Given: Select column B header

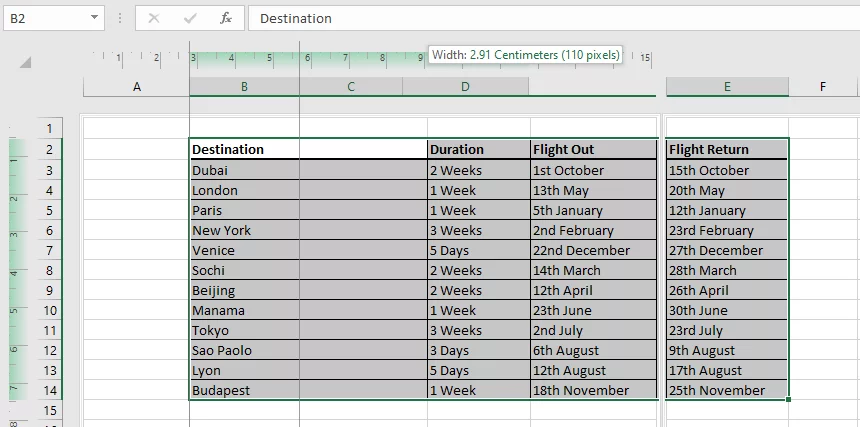Looking at the screenshot, I should pyautogui.click(x=244, y=87).
